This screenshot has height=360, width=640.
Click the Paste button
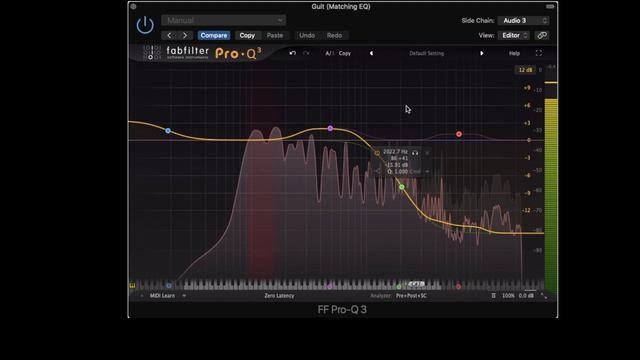[x=275, y=36]
